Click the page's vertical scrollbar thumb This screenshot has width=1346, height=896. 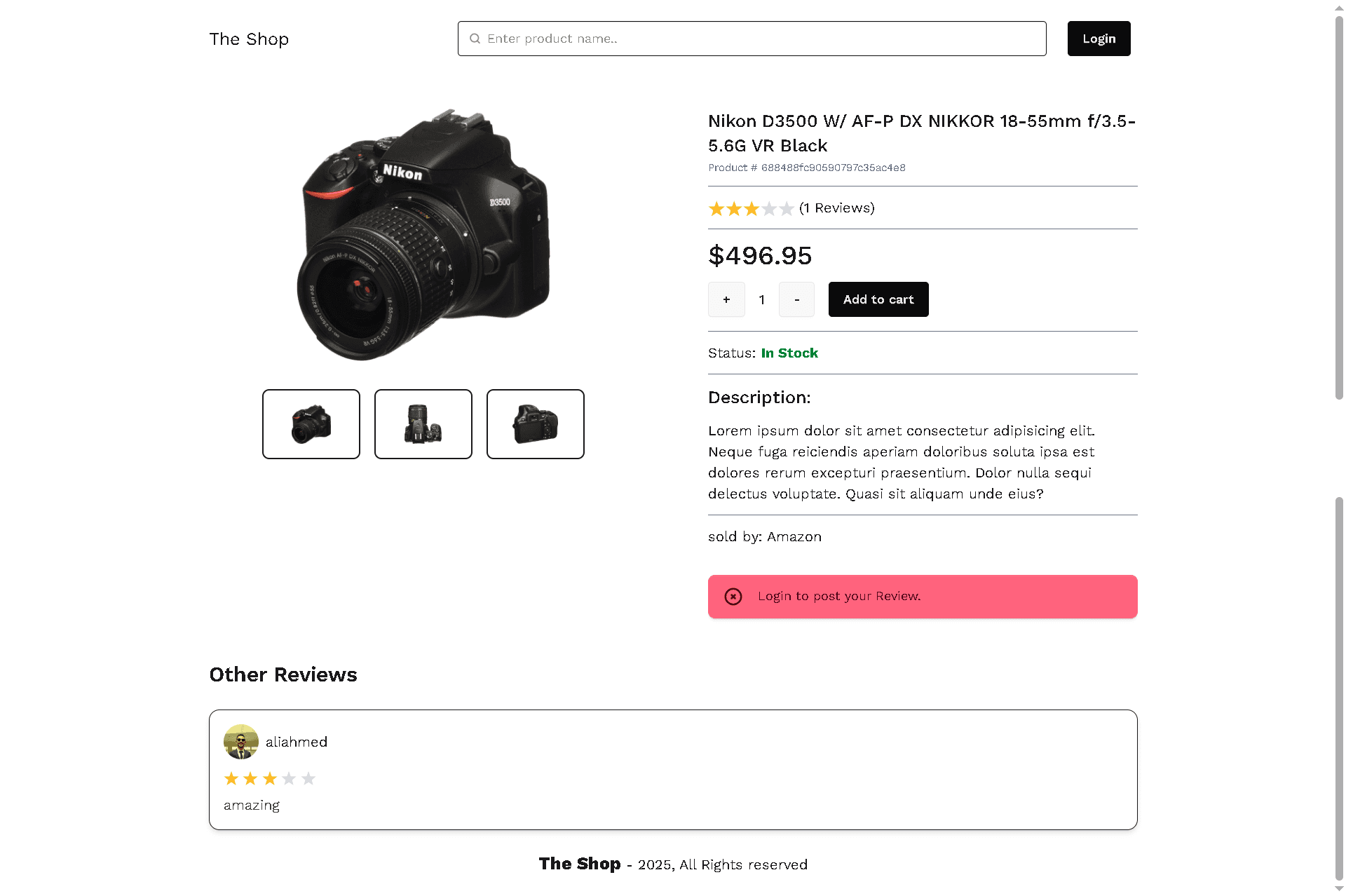point(1339,207)
